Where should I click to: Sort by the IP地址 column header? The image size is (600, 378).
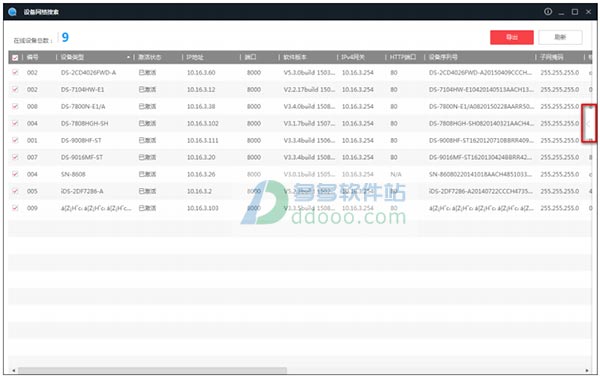(195, 57)
